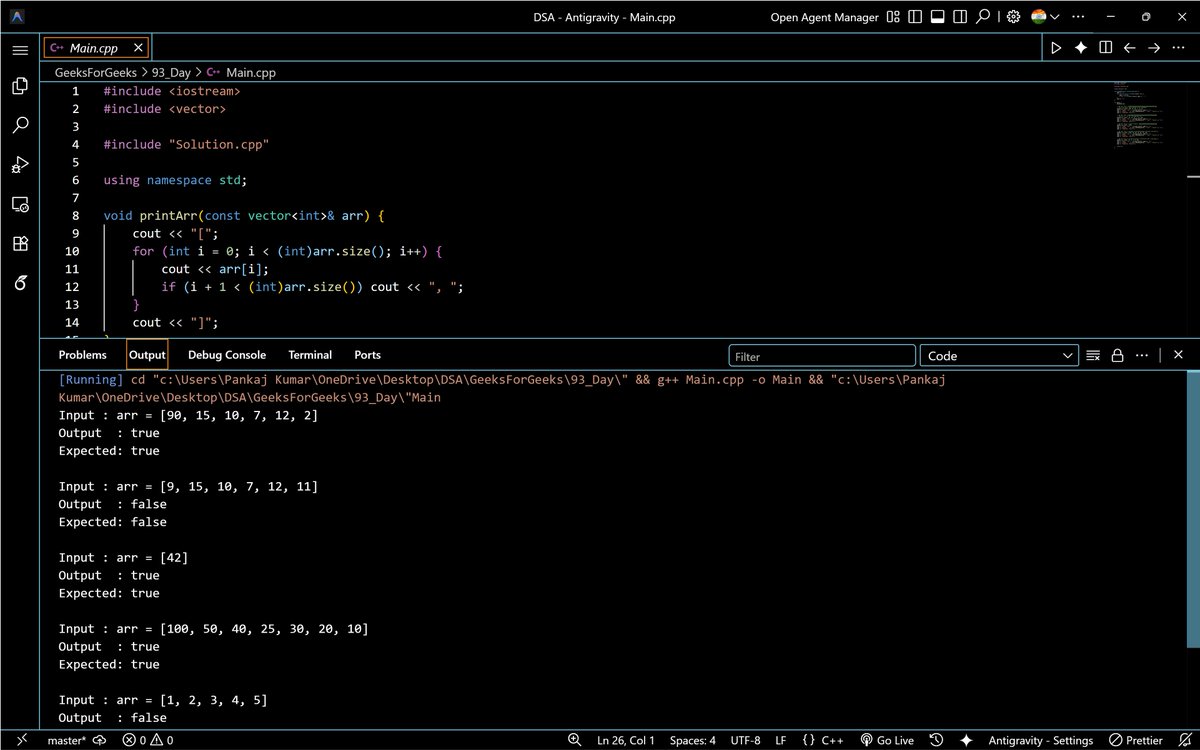Open the Code output channel dropdown

(x=999, y=355)
